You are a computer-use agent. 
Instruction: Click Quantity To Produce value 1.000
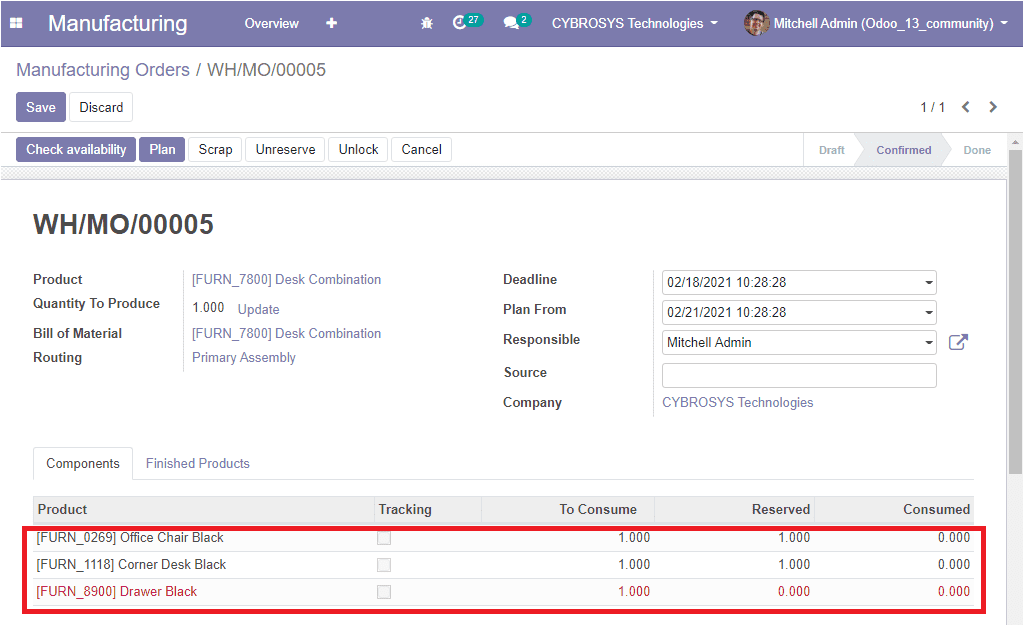pos(208,307)
